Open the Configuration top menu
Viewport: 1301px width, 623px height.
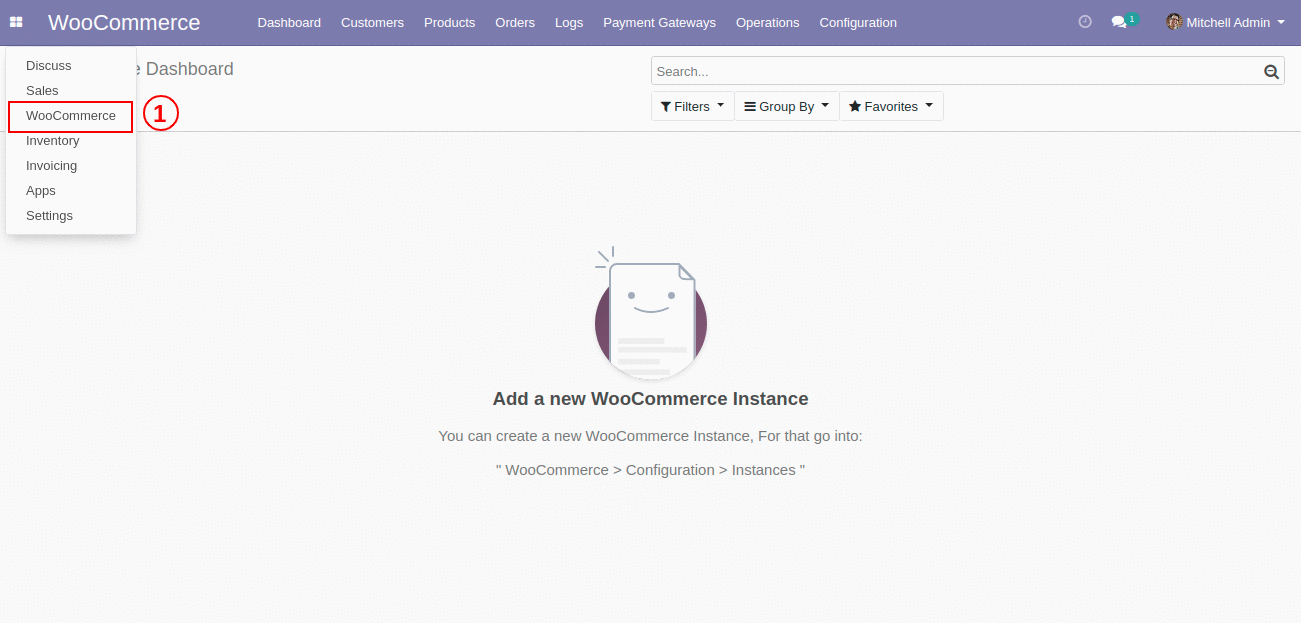pyautogui.click(x=857, y=22)
